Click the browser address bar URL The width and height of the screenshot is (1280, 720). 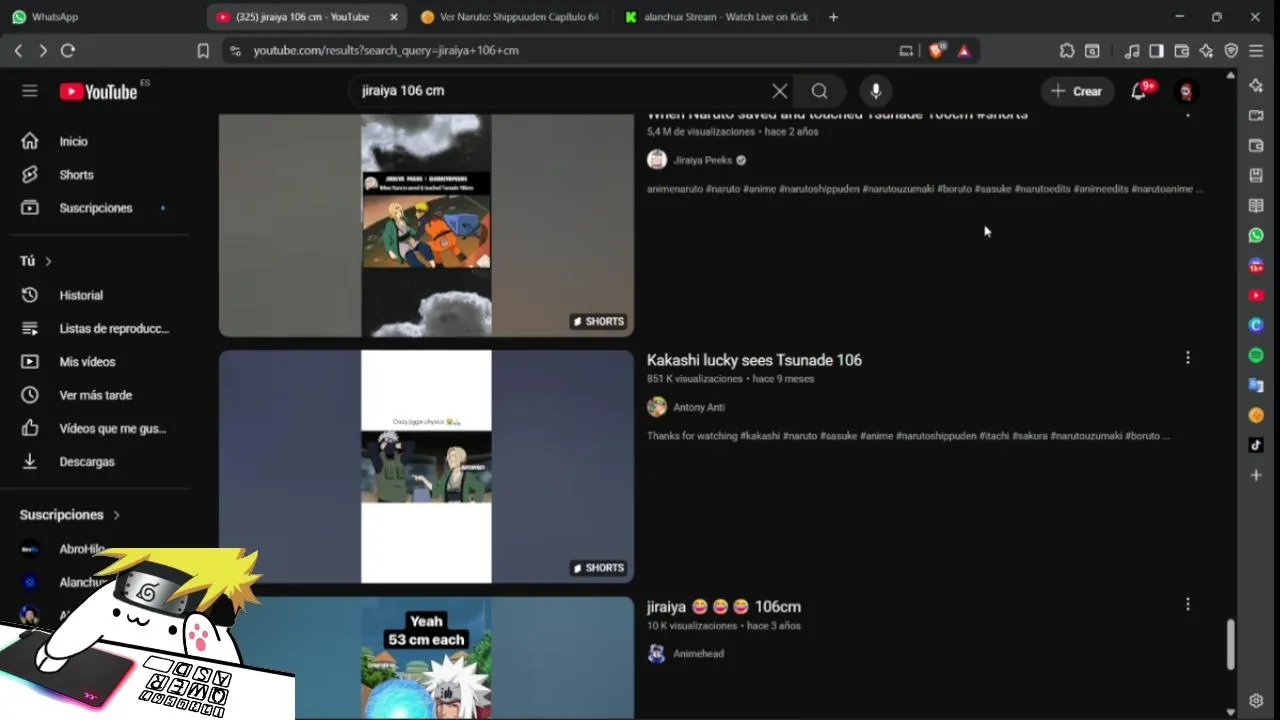pyautogui.click(x=386, y=50)
